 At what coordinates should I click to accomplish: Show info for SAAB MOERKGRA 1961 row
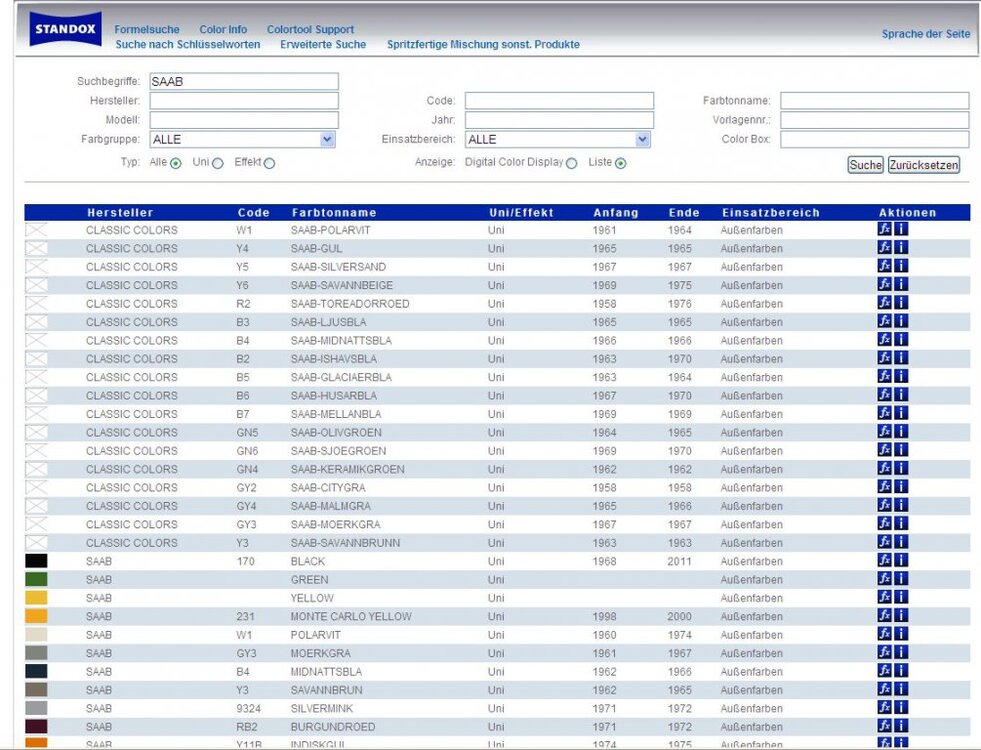click(x=900, y=652)
